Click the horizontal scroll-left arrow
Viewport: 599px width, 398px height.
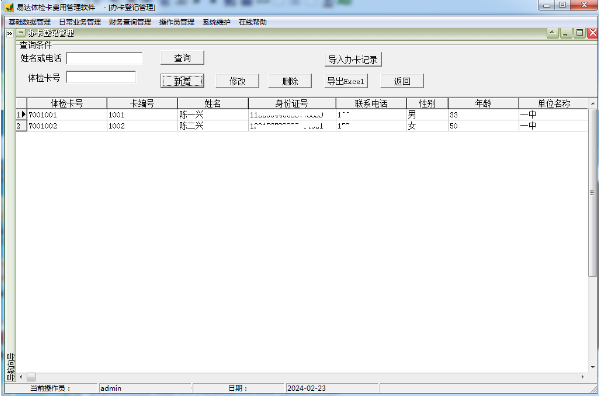pos(21,377)
